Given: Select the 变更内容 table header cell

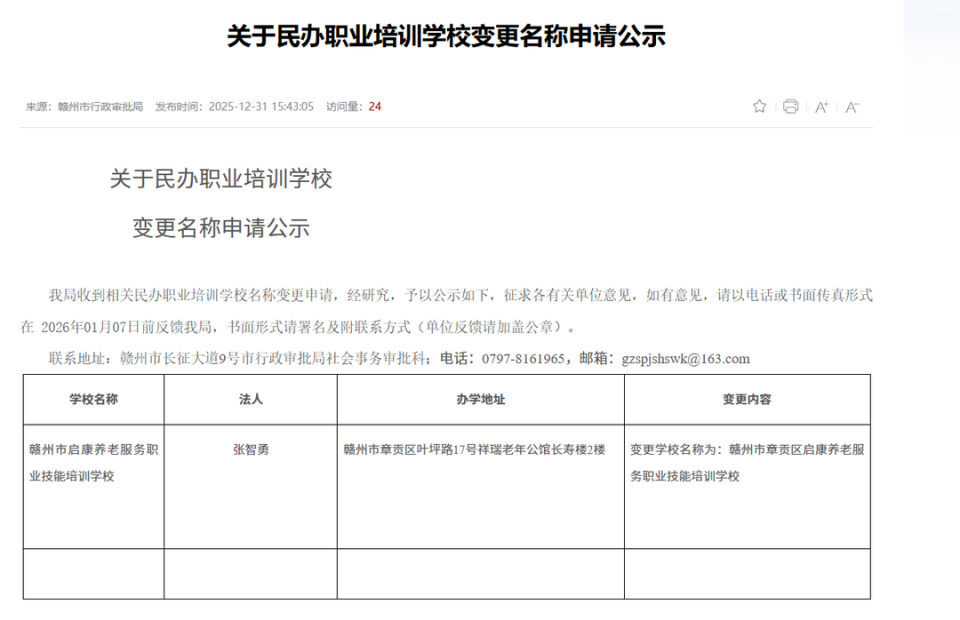Looking at the screenshot, I should pos(748,400).
